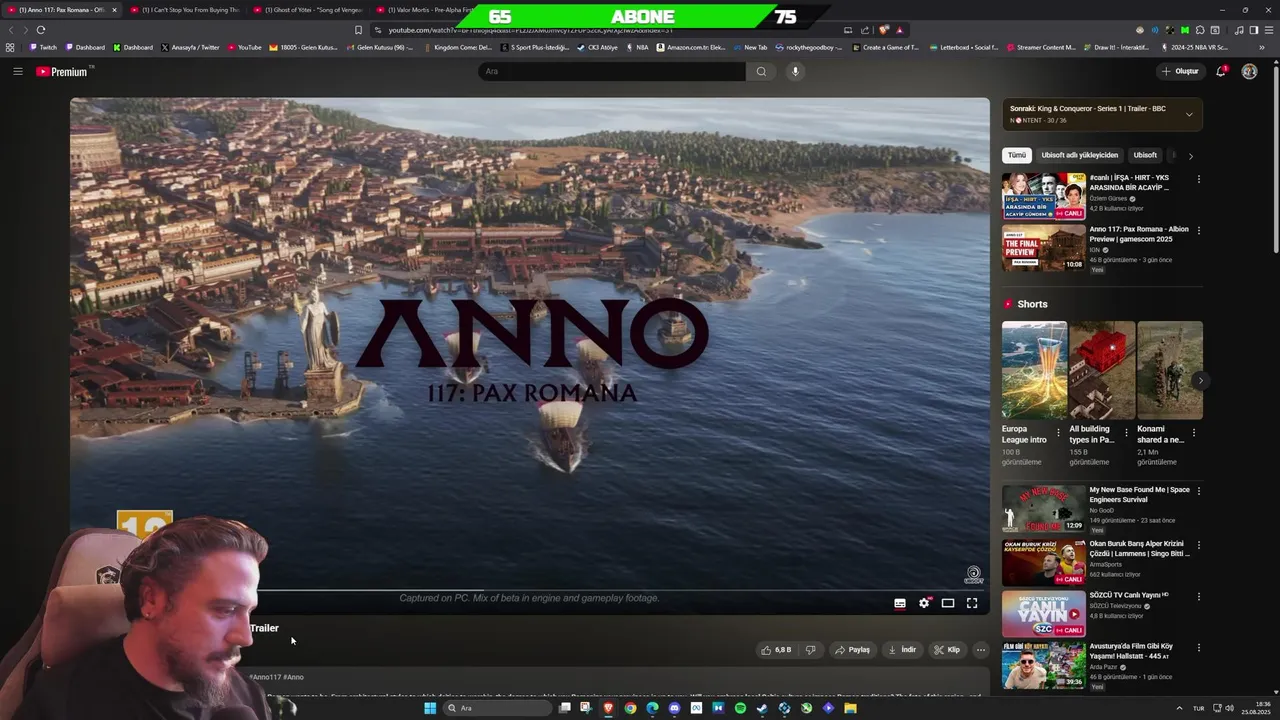The width and height of the screenshot is (1280, 720).
Task: Open YouTube notifications bell
Action: pyautogui.click(x=1221, y=71)
